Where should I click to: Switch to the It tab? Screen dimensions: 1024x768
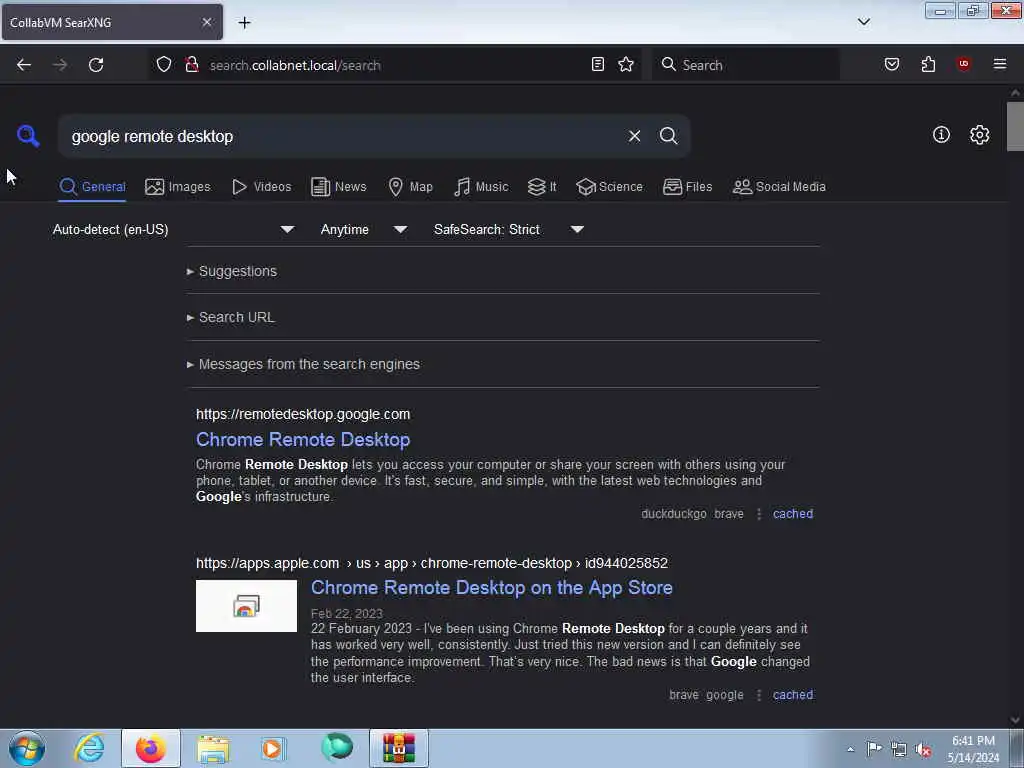[x=542, y=187]
